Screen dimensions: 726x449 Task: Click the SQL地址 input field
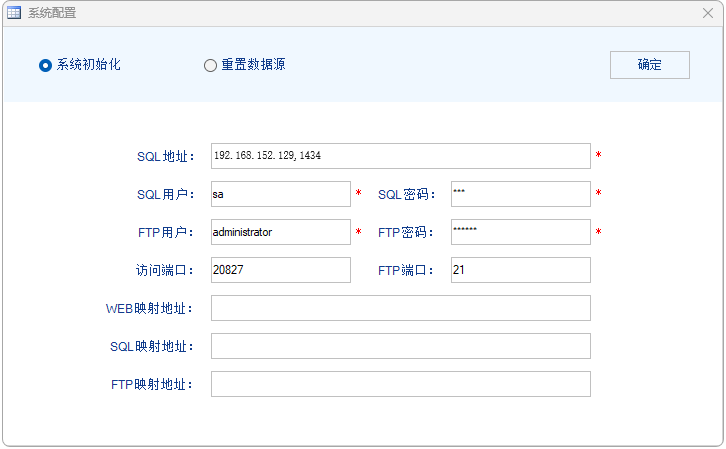coord(400,156)
